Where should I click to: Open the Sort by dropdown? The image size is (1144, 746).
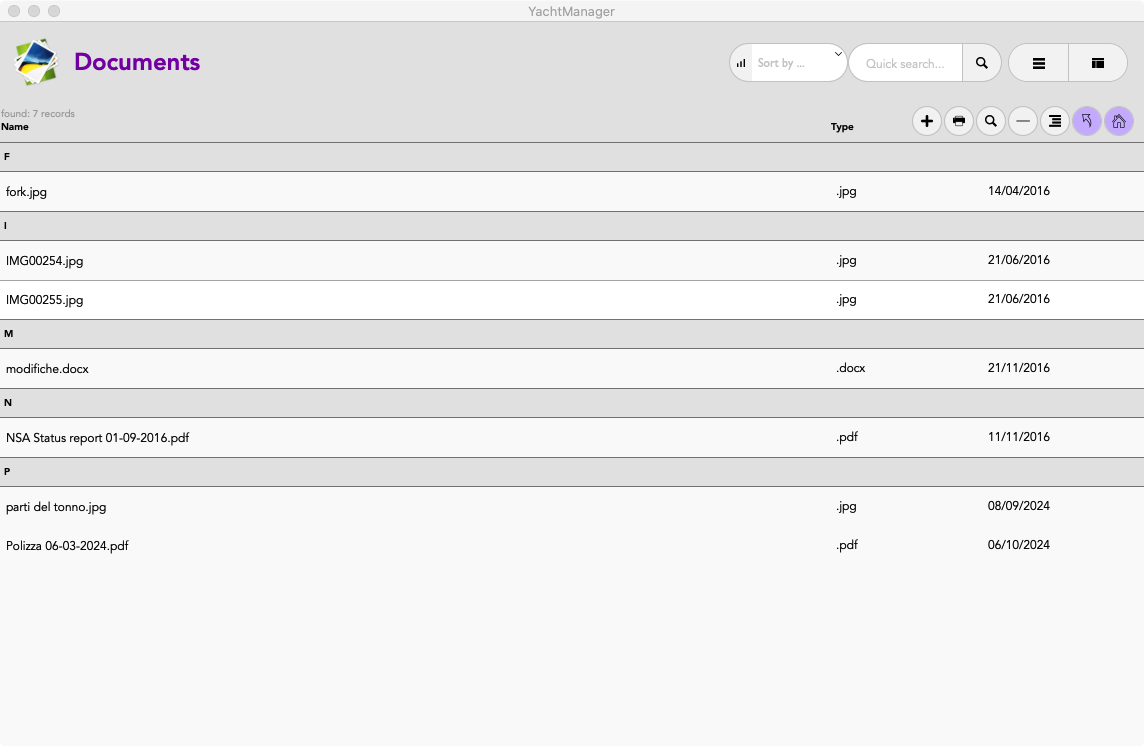tap(795, 63)
